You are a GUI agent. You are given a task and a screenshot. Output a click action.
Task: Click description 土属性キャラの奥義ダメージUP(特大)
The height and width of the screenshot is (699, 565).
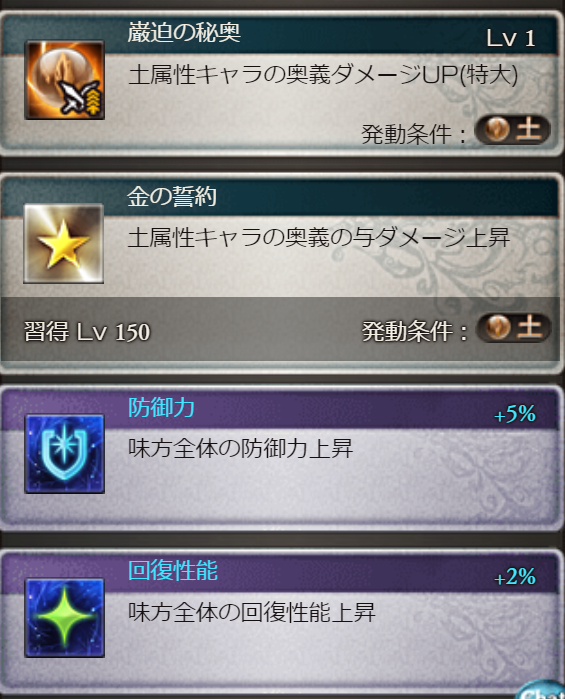(323, 74)
